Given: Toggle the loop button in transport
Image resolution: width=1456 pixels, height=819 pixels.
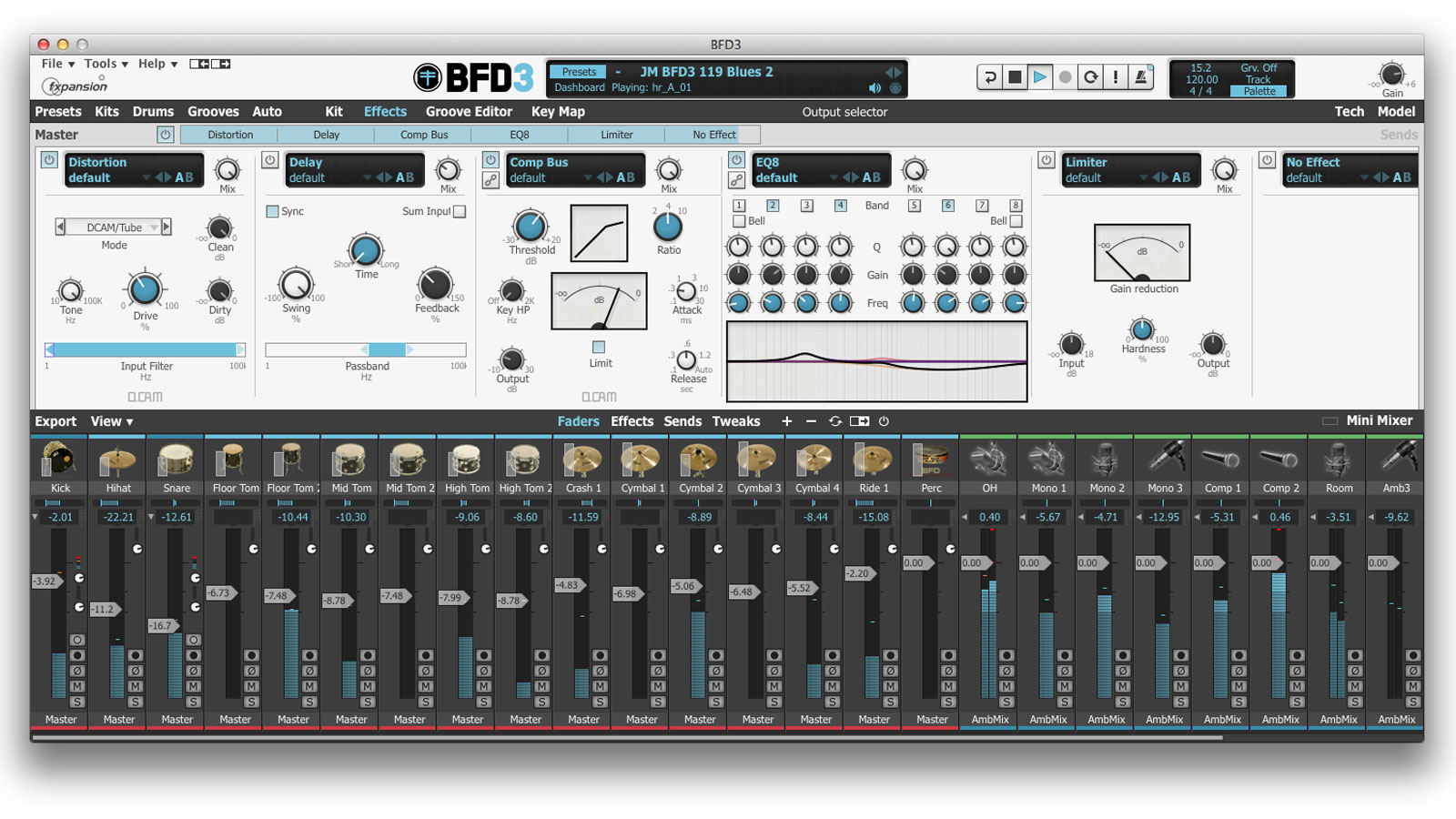Looking at the screenshot, I should [1090, 77].
